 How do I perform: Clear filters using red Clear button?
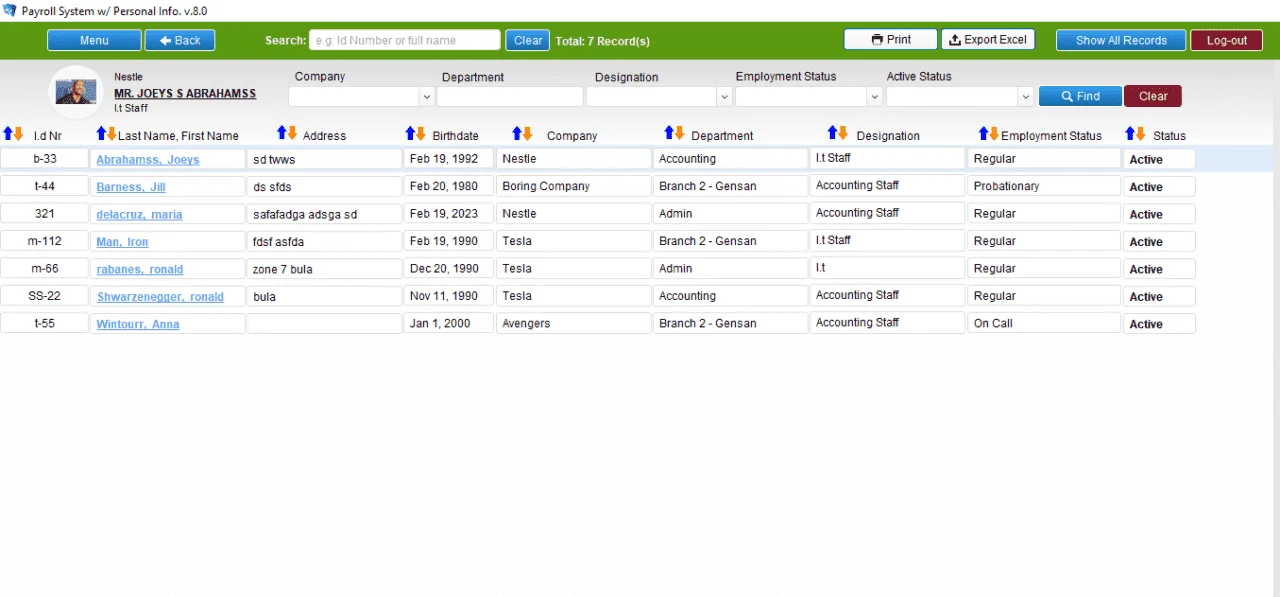pos(1153,96)
